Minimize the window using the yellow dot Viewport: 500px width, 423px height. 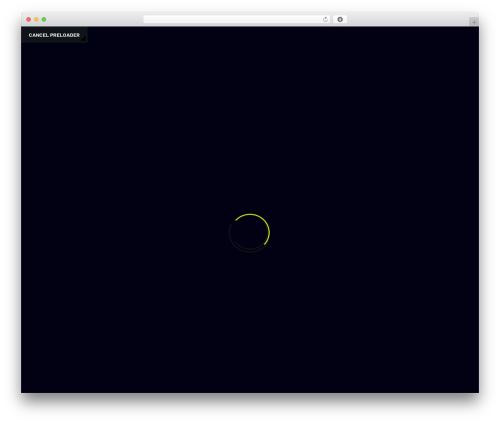(36, 20)
